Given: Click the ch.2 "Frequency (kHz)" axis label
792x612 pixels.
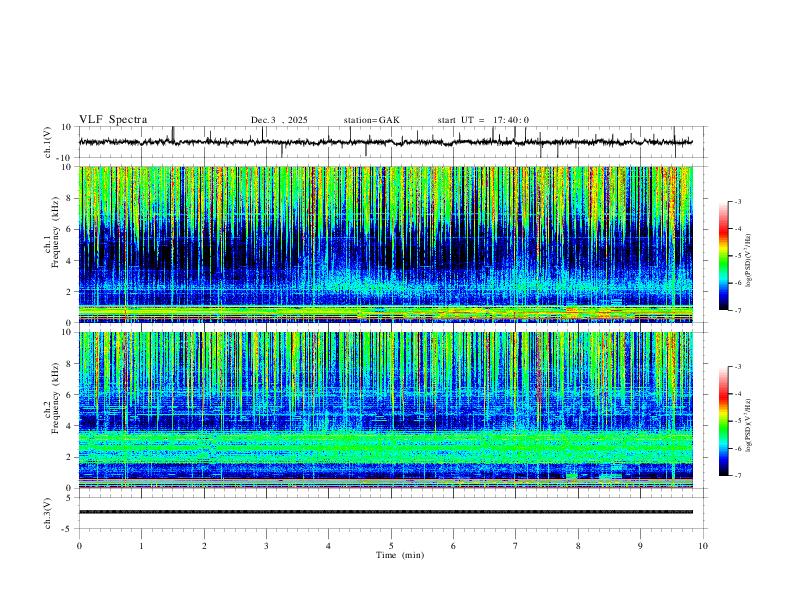Looking at the screenshot, I should click(55, 398).
